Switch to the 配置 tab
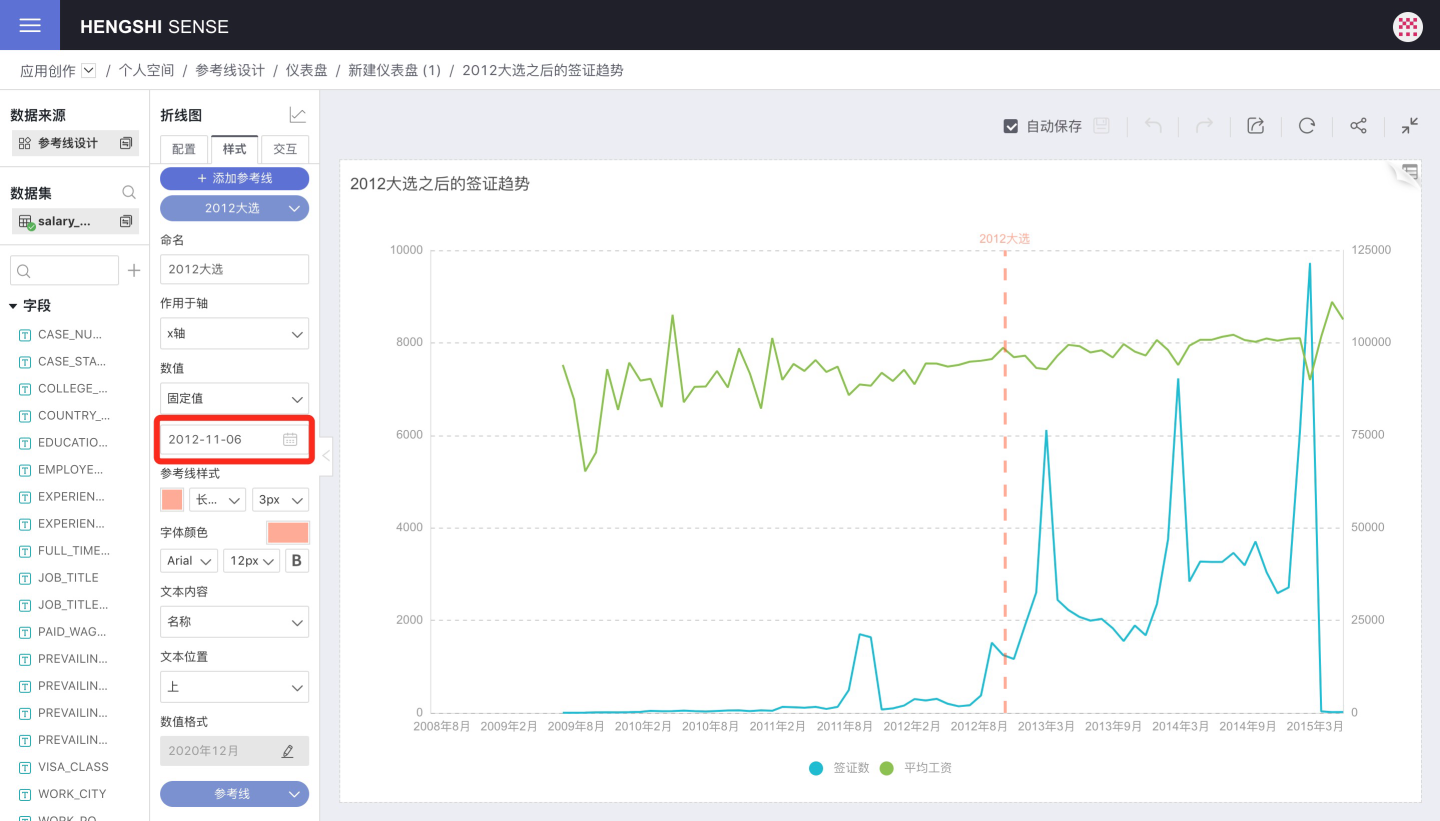Screen dimensions: 1440x821 (184, 149)
